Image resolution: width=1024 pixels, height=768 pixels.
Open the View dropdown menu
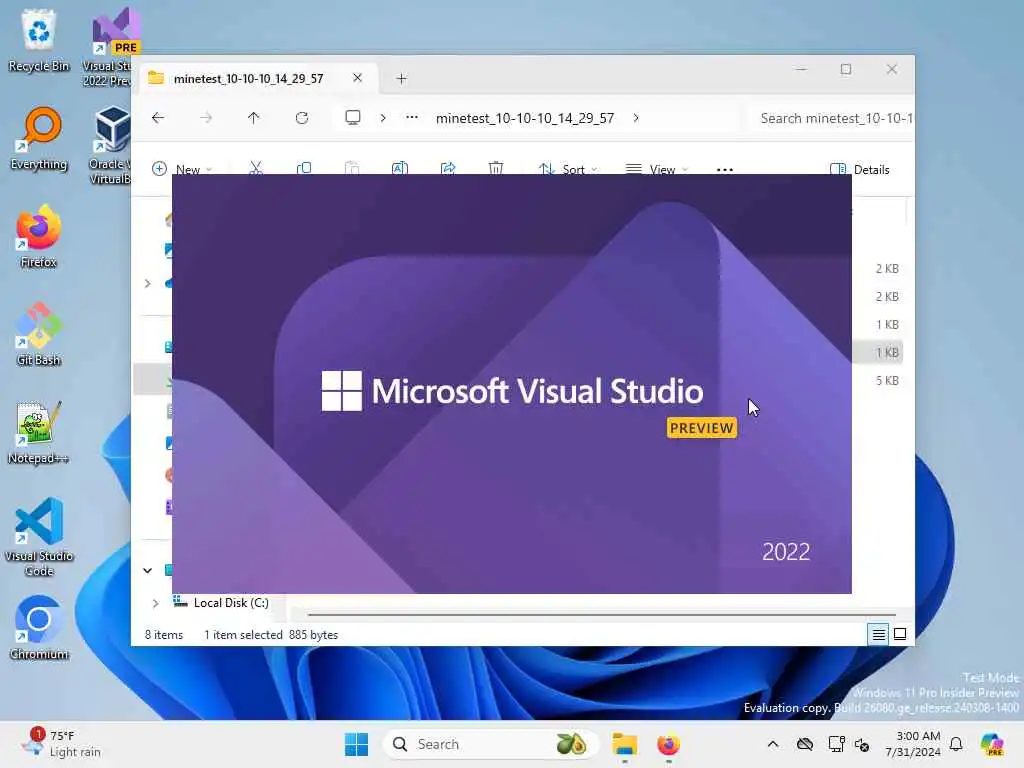[x=656, y=168]
